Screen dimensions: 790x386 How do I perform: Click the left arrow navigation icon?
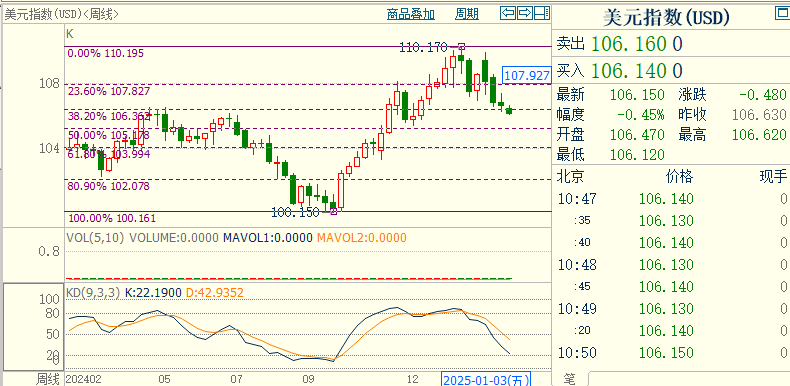click(x=508, y=13)
